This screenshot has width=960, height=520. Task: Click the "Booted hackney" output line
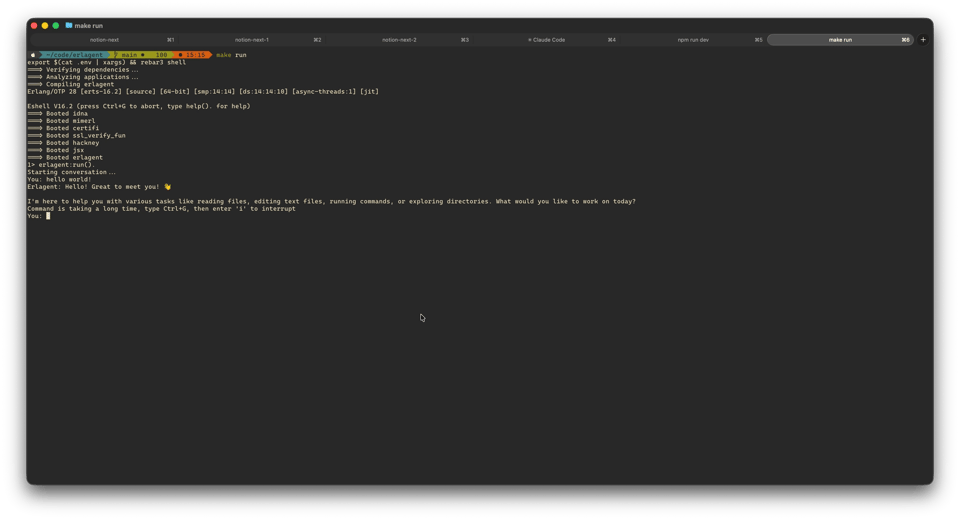pyautogui.click(x=72, y=143)
